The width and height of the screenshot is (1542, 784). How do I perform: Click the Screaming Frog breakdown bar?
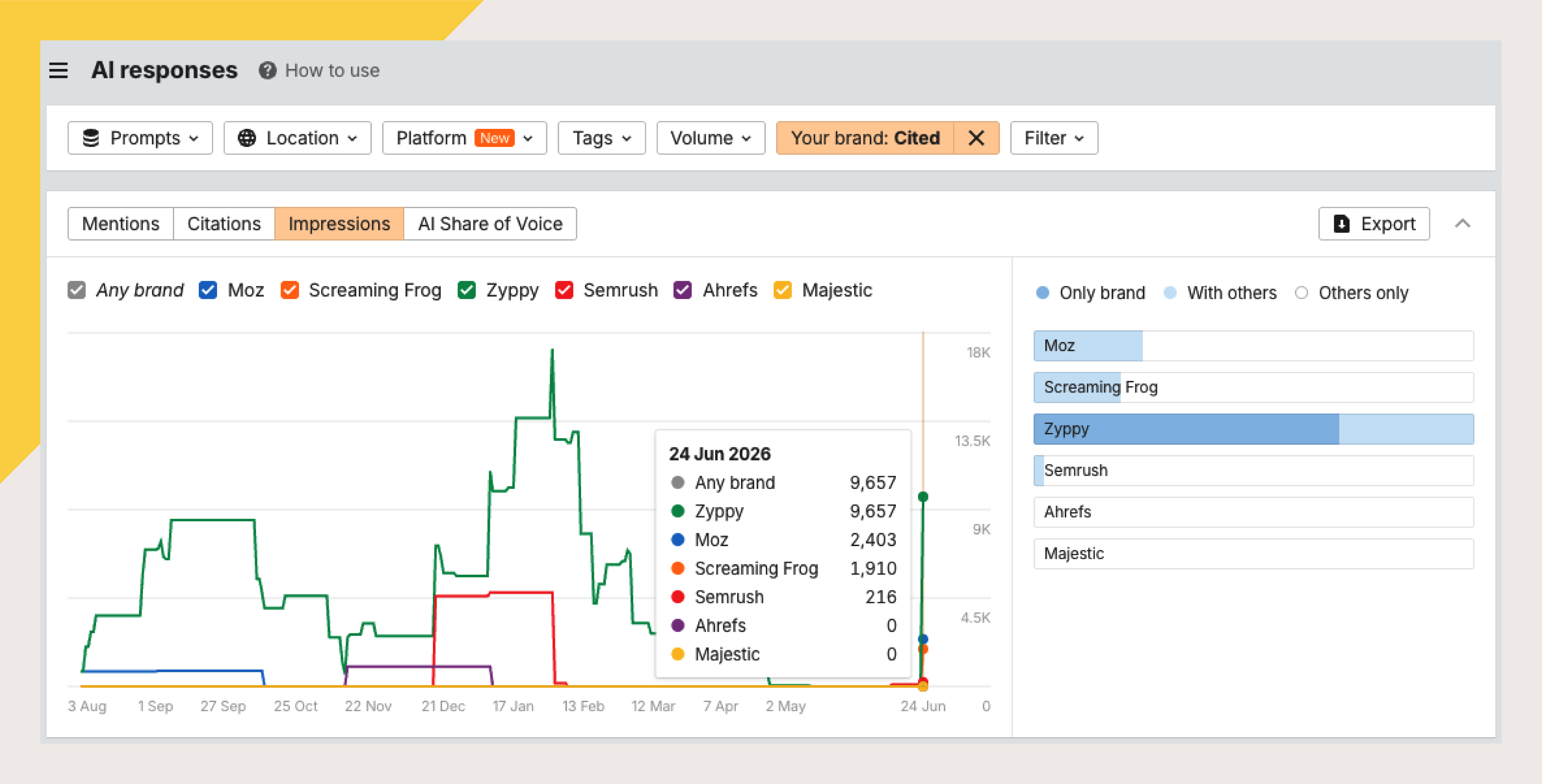[1253, 387]
